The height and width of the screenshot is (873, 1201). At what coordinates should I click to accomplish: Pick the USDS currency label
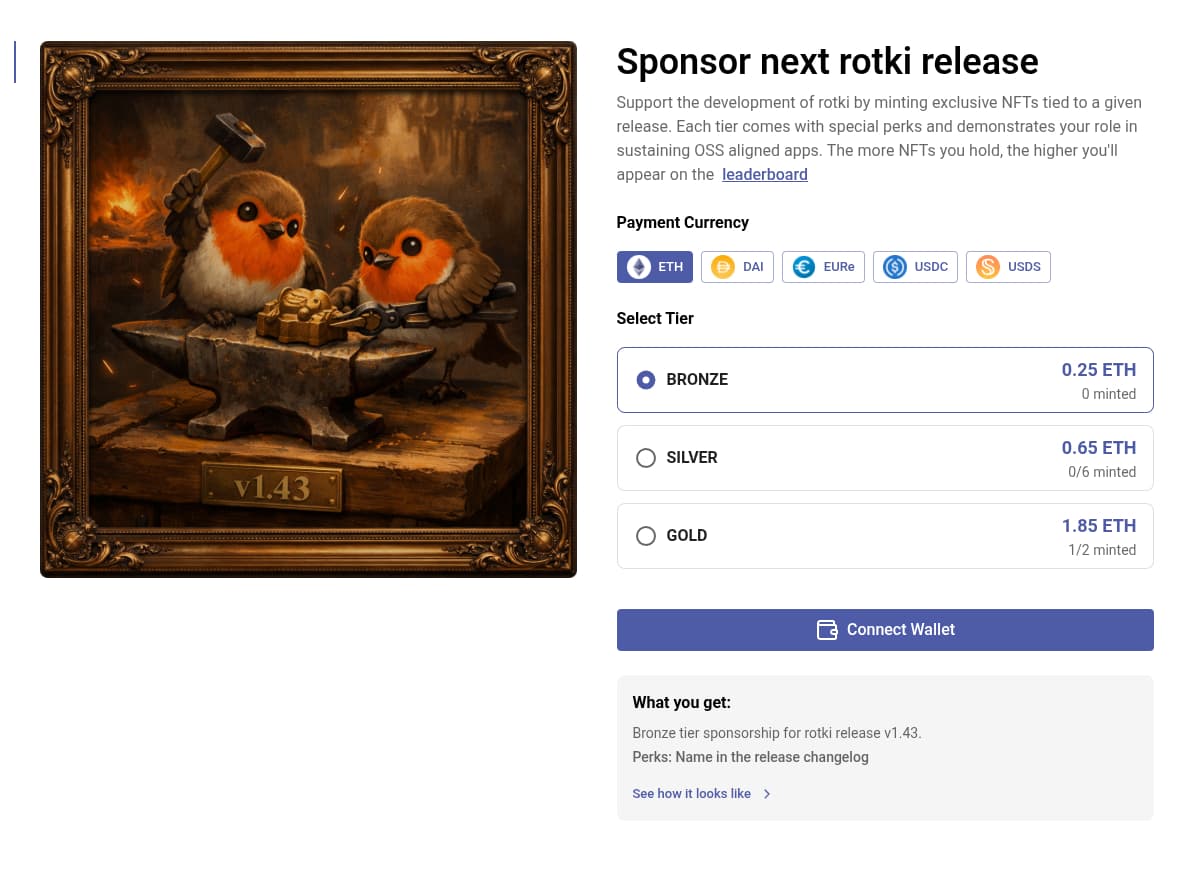[1024, 267]
